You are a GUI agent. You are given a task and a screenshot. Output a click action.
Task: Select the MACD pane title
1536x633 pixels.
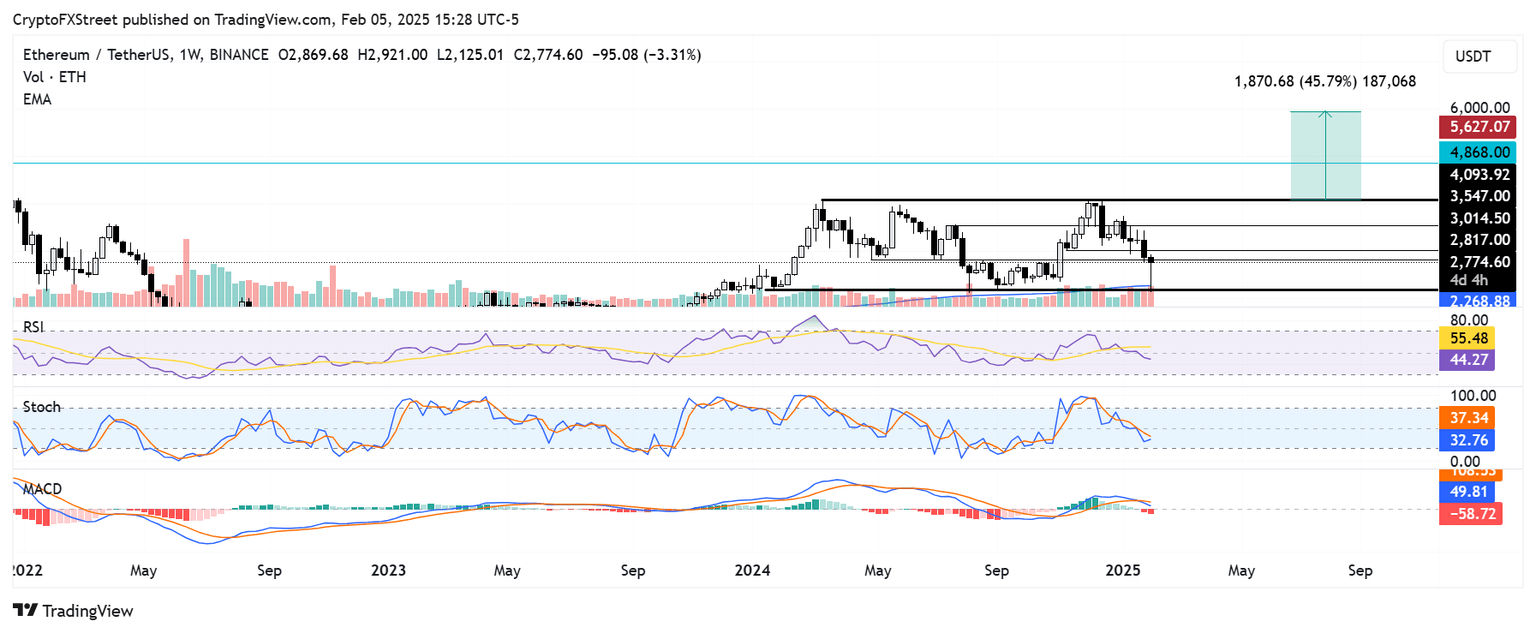click(41, 489)
